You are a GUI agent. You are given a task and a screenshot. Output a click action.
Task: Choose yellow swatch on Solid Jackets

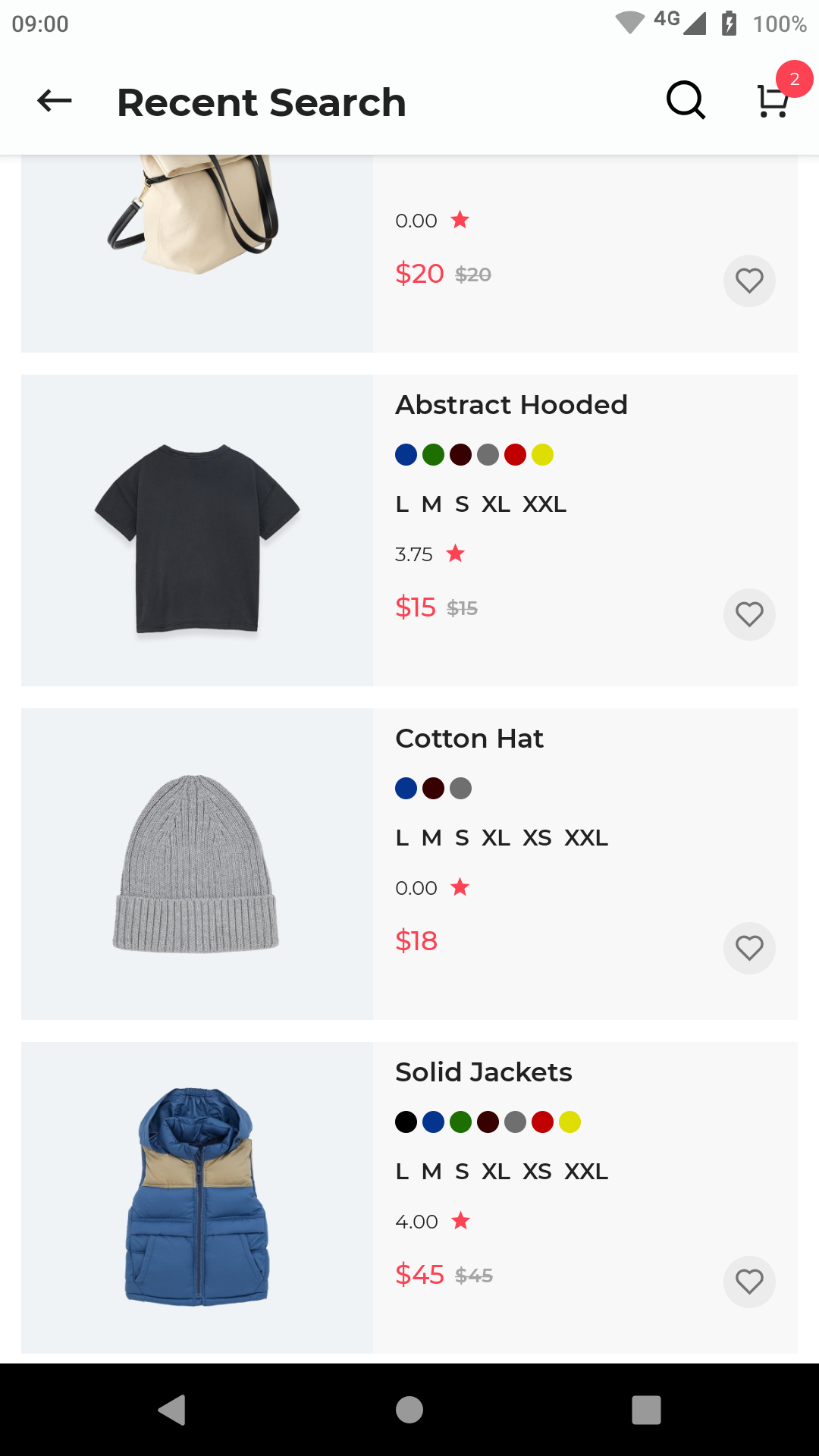[x=570, y=1122]
